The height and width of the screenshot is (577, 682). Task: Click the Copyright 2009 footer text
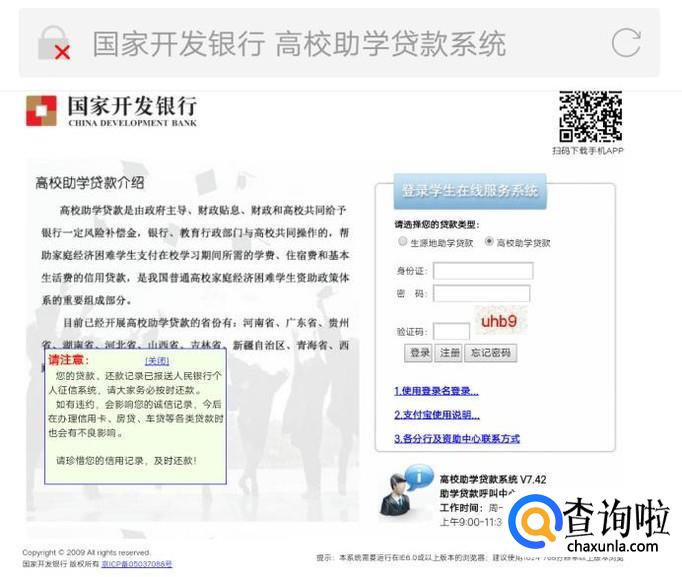pyautogui.click(x=86, y=553)
